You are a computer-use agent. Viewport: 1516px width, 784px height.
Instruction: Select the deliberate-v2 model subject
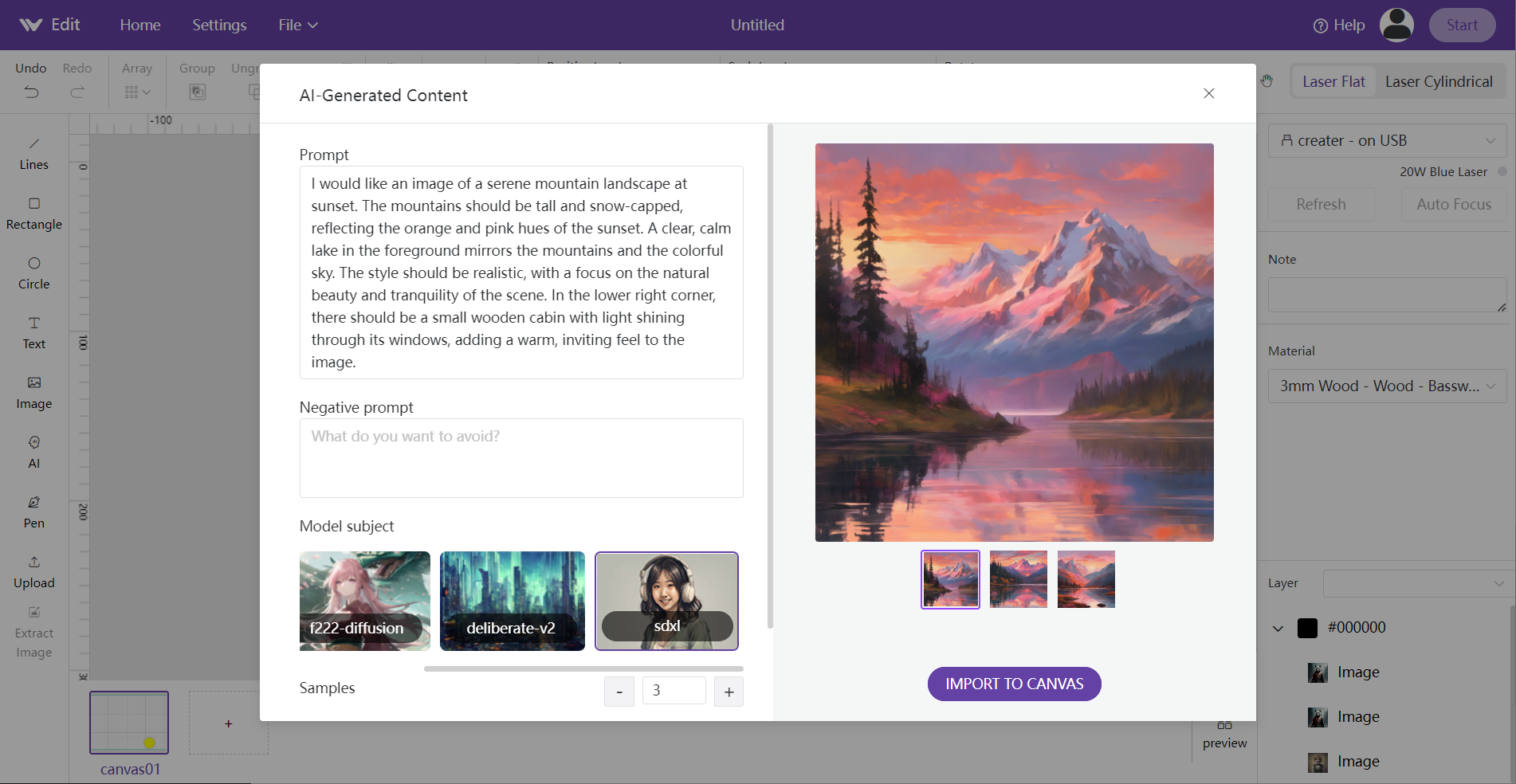(512, 601)
